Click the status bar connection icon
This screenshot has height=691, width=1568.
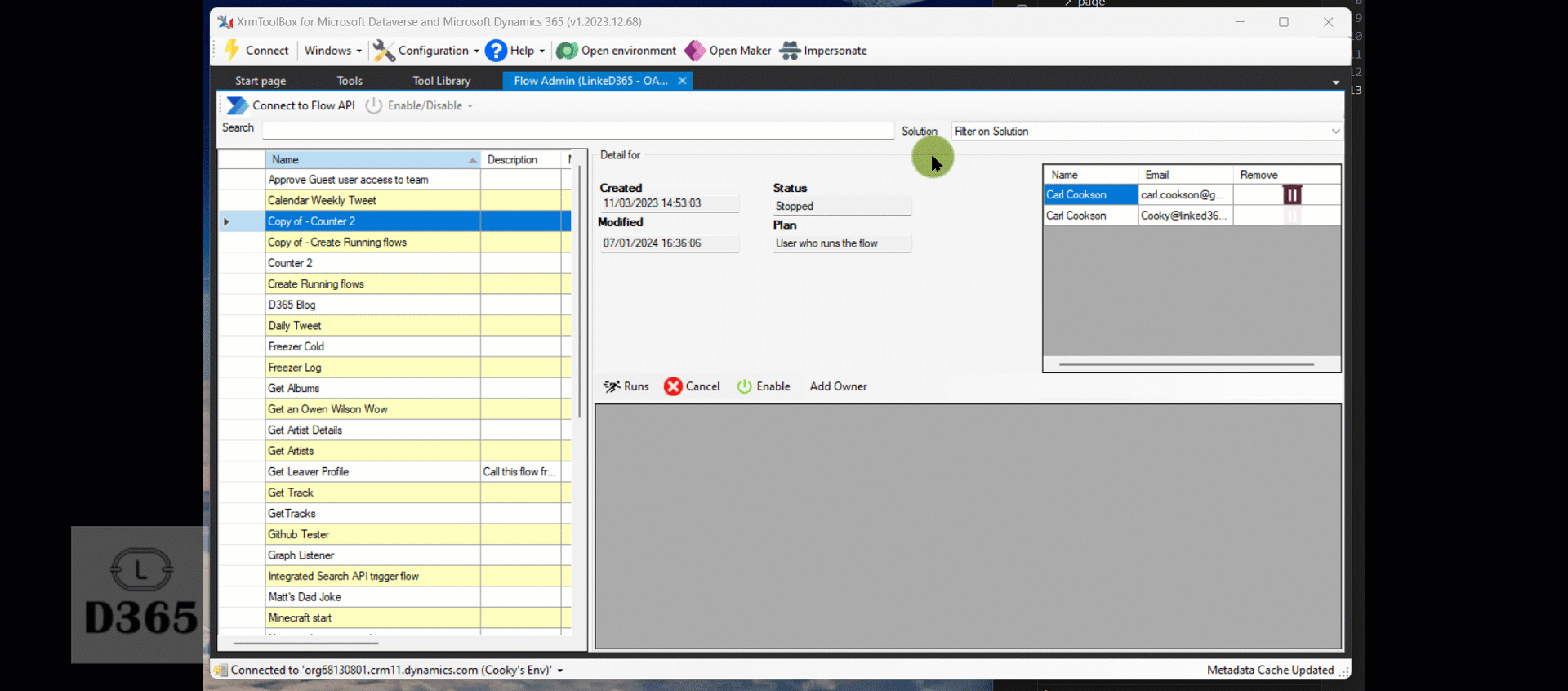[220, 670]
